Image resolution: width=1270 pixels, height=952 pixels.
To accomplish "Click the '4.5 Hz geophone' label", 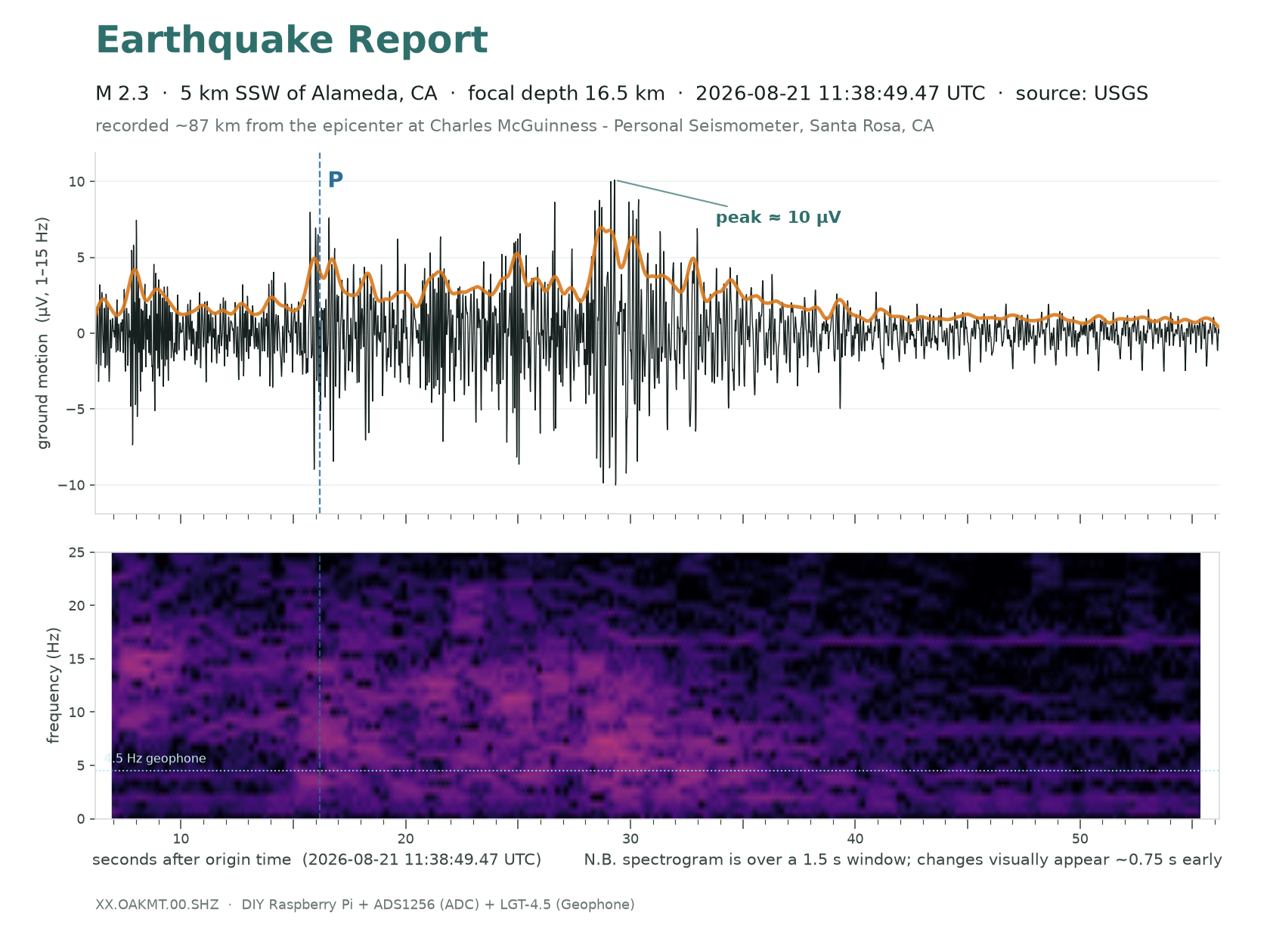I will point(155,759).
